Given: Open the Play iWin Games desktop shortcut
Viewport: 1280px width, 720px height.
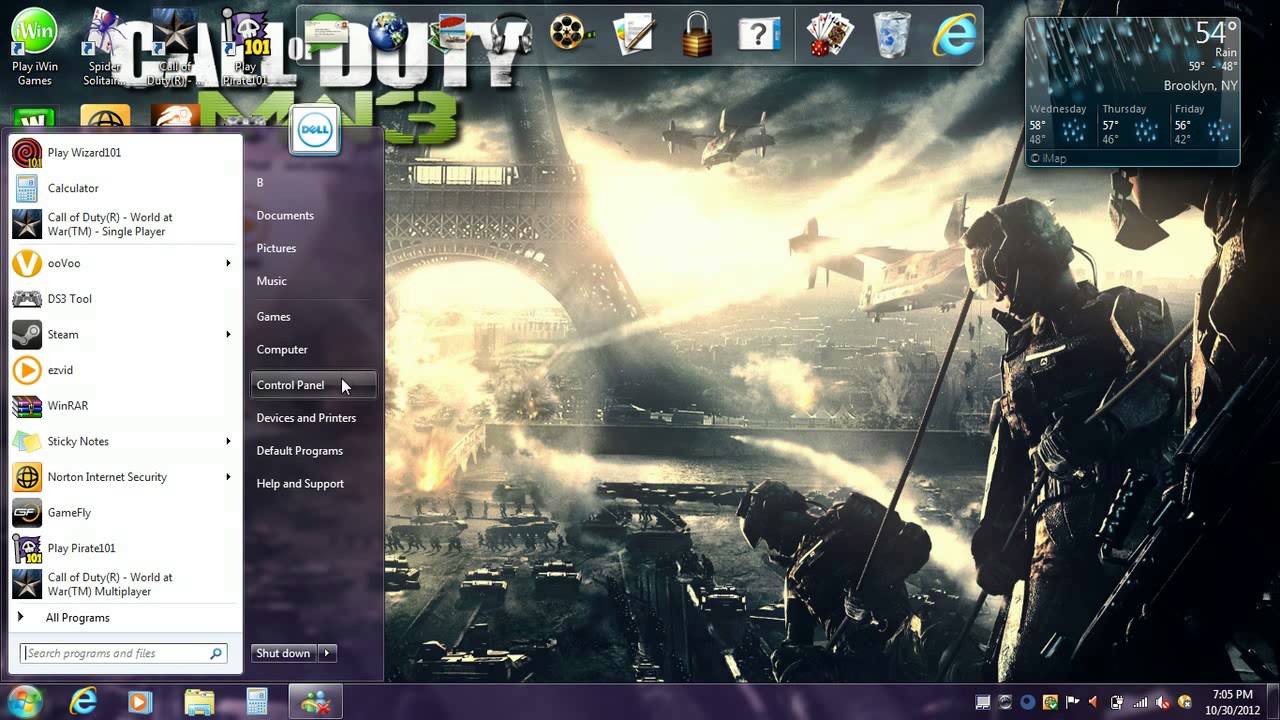Looking at the screenshot, I should click(34, 46).
